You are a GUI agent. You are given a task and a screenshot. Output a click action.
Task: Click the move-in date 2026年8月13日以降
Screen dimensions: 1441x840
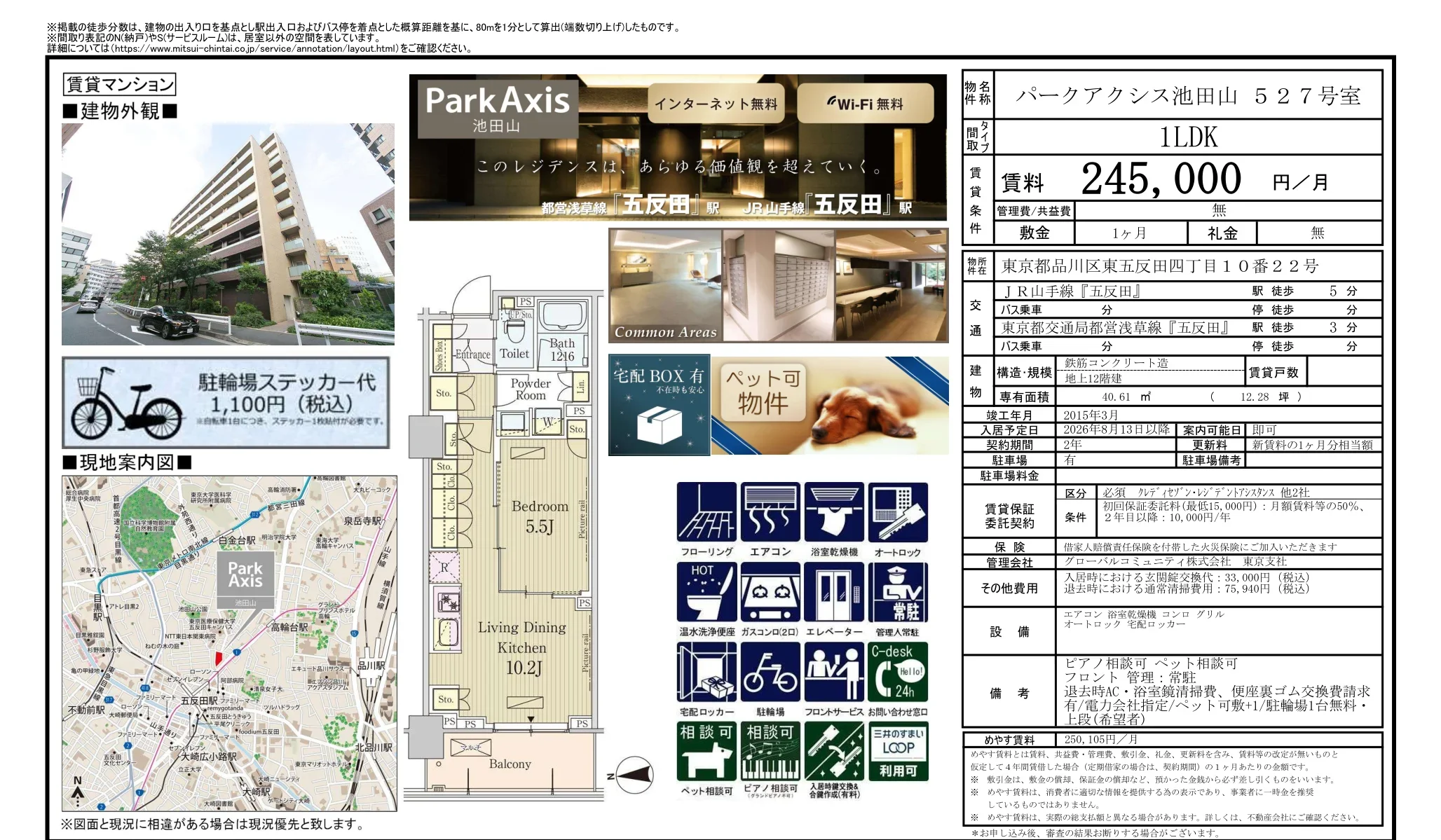coord(1116,429)
